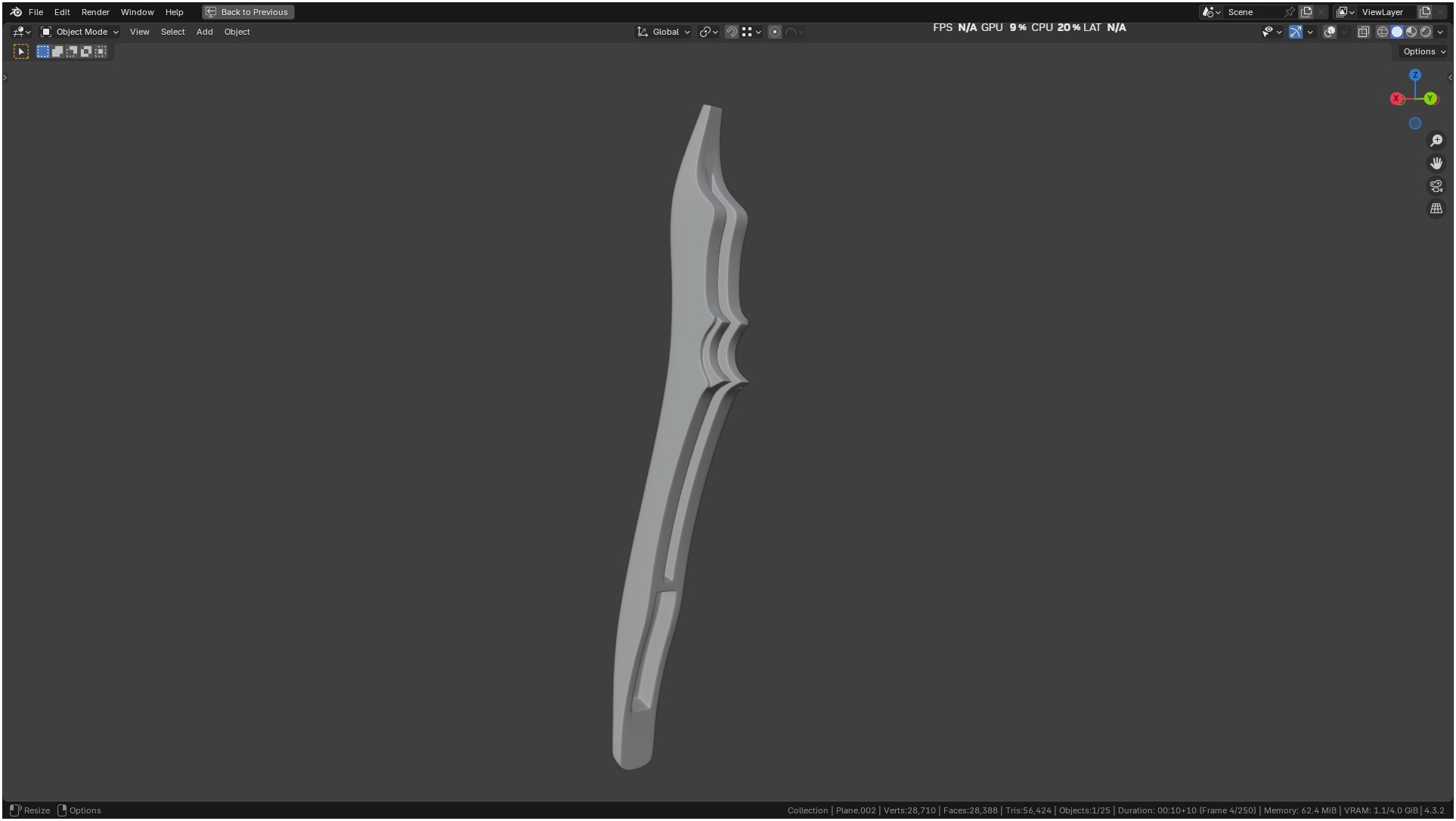
Task: Switch perspective/orthographic with grid icon
Action: coord(1436,209)
